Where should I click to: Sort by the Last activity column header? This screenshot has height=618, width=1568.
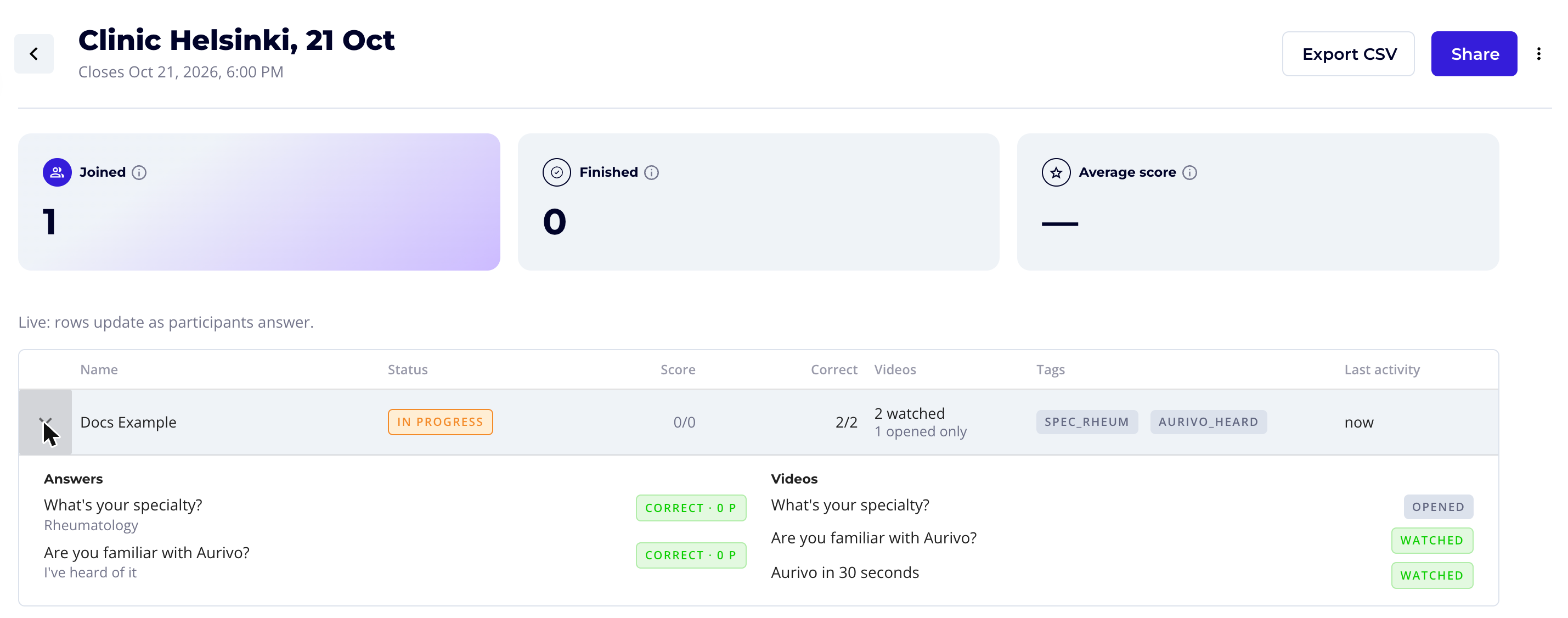[x=1382, y=370]
